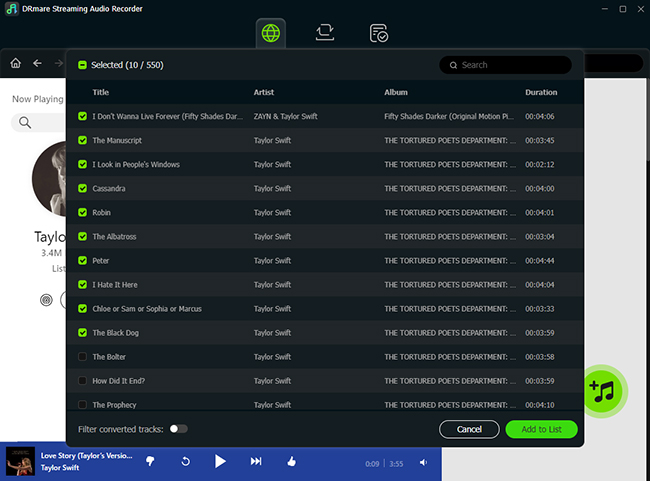Image resolution: width=650 pixels, height=481 pixels.
Task: Play Love Story in the player bar
Action: tap(220, 461)
